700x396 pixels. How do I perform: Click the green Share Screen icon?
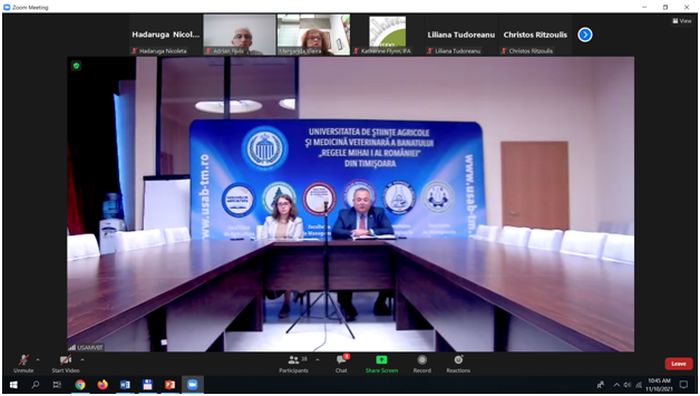coord(381,360)
